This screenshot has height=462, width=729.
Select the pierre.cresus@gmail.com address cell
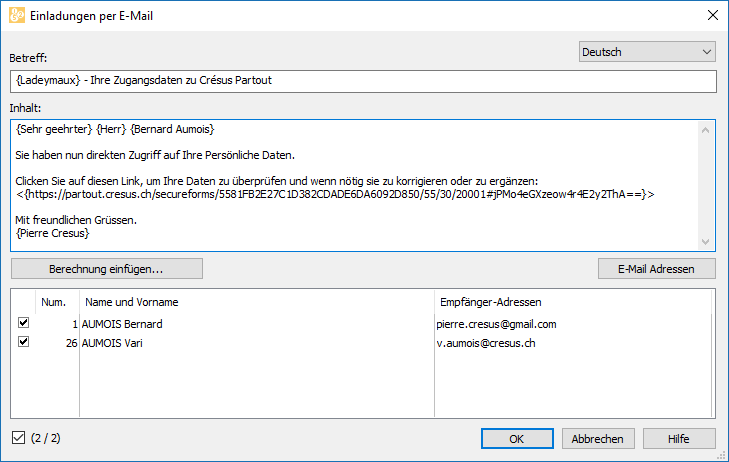point(496,324)
